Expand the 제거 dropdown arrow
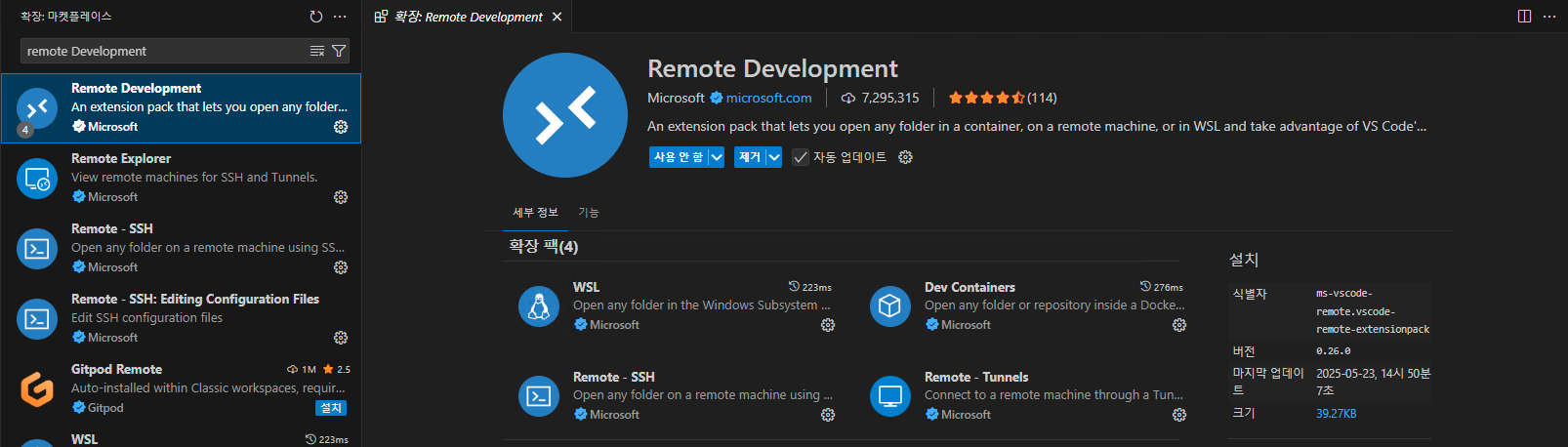The image size is (1568, 447). (774, 157)
